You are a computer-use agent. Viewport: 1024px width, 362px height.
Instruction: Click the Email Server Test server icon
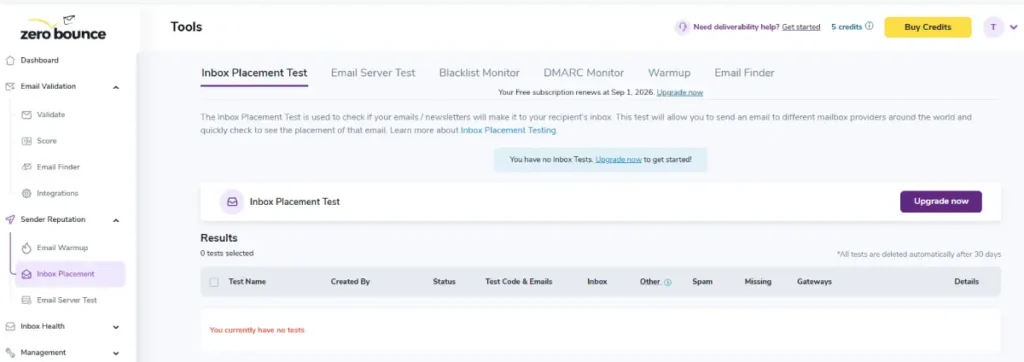(x=27, y=300)
